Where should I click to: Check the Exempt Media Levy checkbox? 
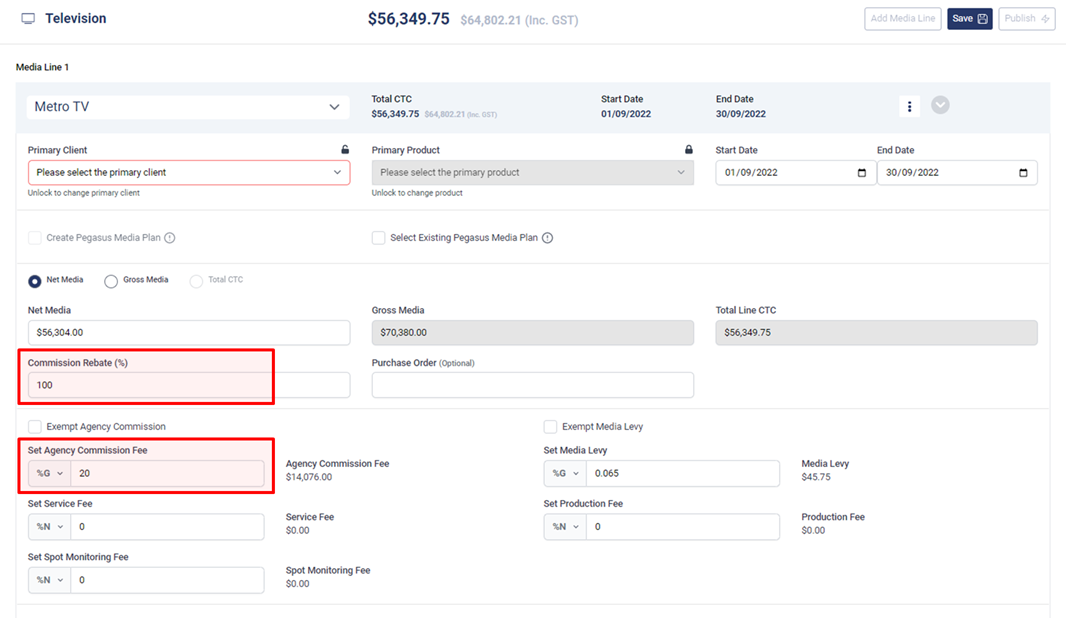pyautogui.click(x=550, y=427)
